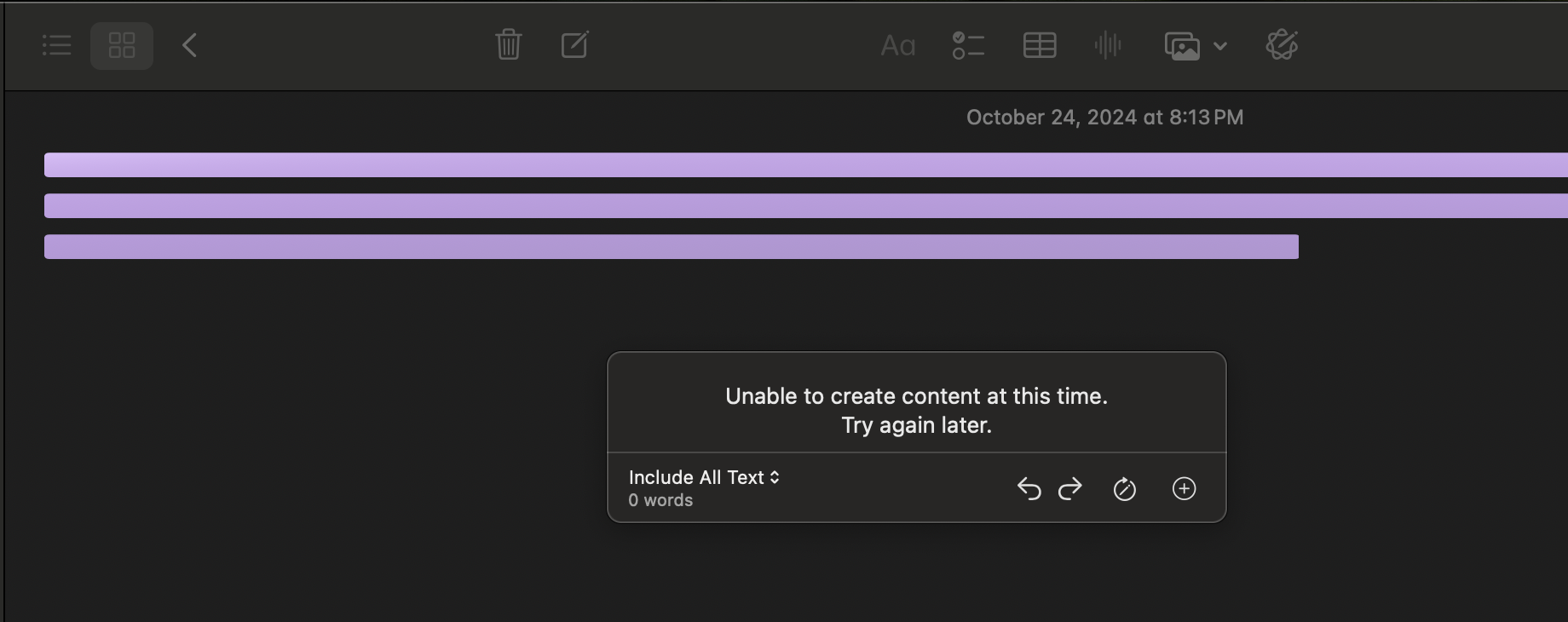Open Apple Intelligence writing tools icon
1568x622 pixels.
[1282, 45]
